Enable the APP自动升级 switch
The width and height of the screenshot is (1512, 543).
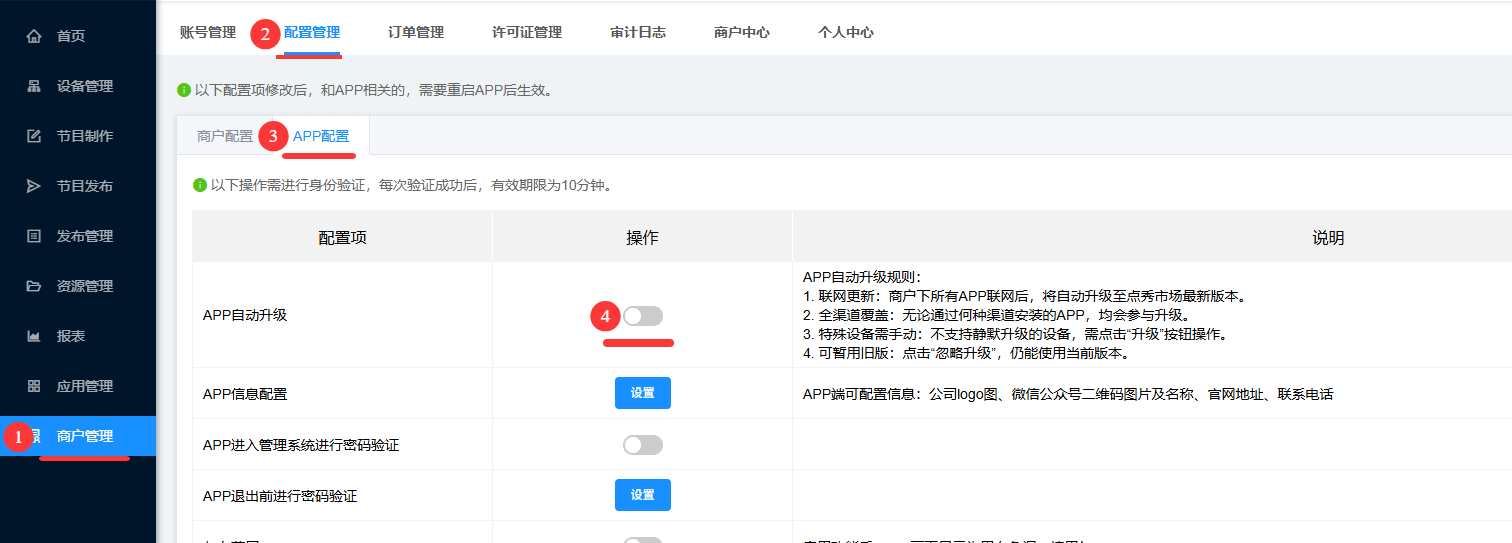[x=643, y=316]
